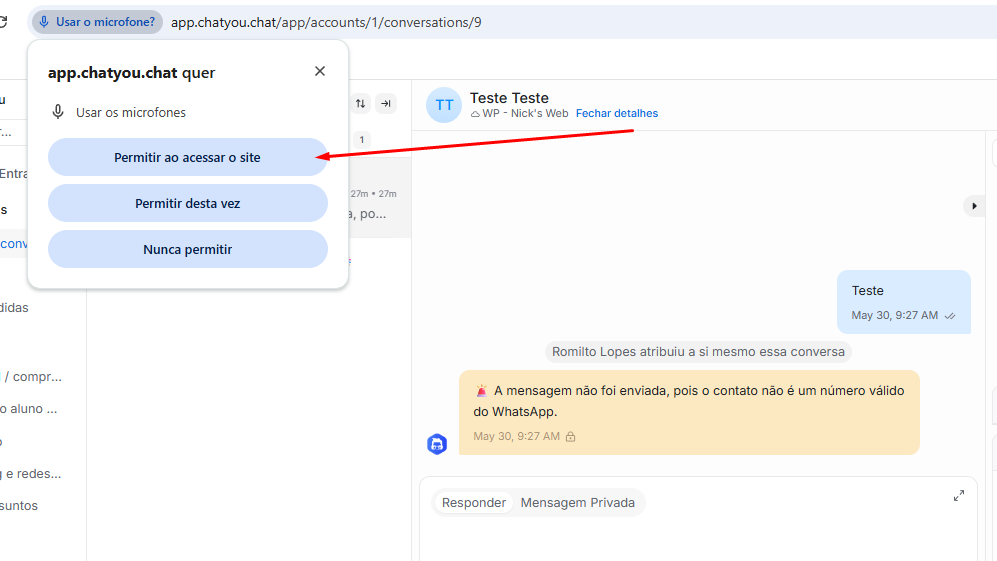Expand the reply editor with the corner arrows icon
This screenshot has width=997, height=561.
958,496
